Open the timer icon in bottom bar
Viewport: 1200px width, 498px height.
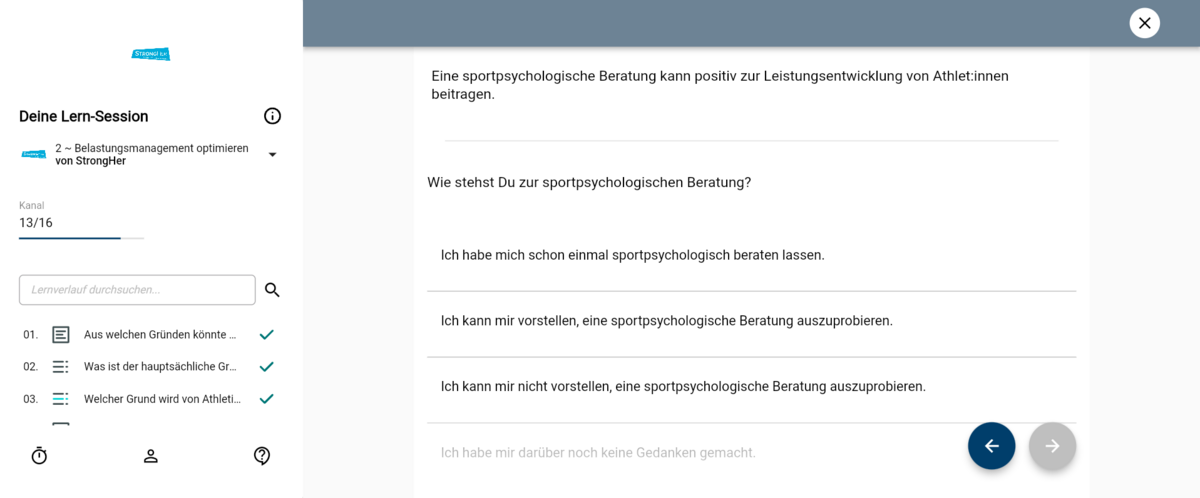(x=39, y=456)
